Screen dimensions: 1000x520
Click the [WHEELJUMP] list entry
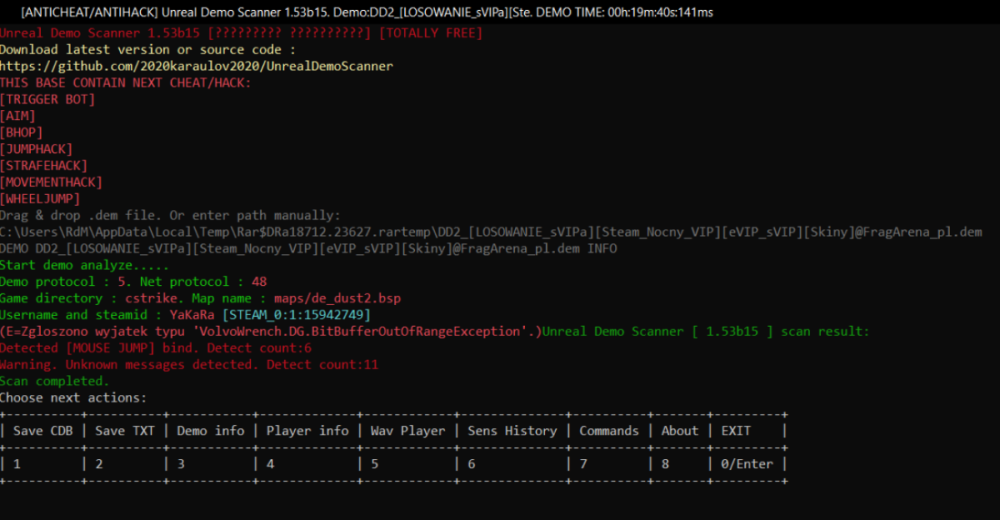click(40, 198)
